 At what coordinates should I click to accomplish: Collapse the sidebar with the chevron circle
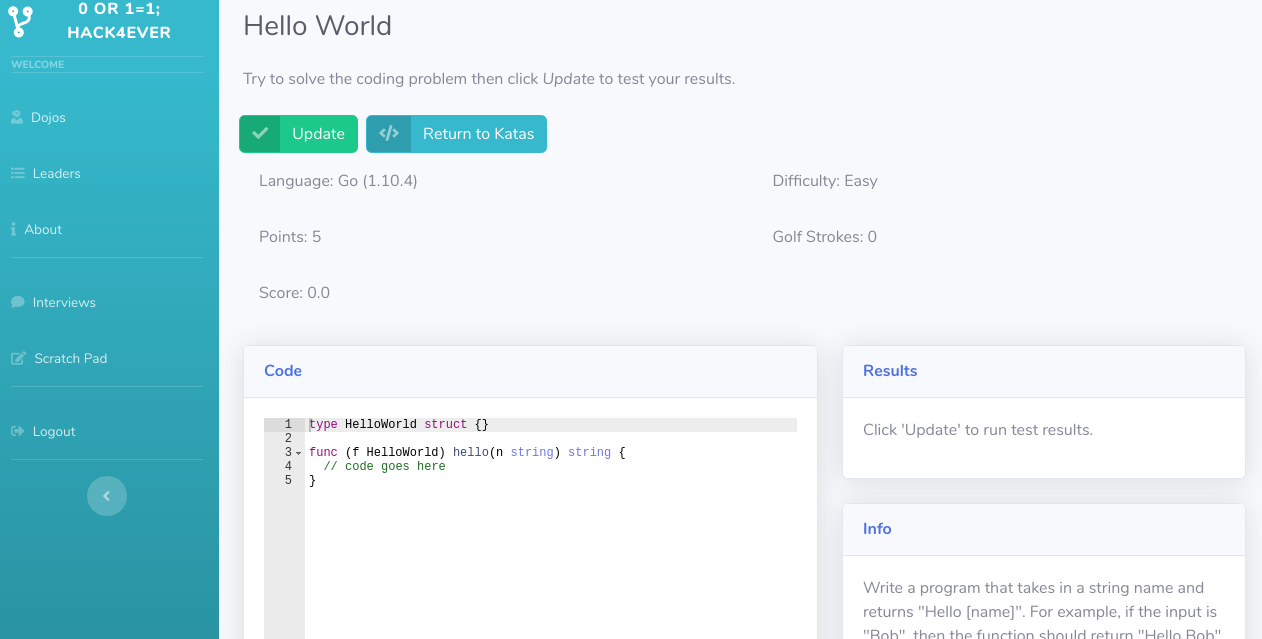point(107,496)
